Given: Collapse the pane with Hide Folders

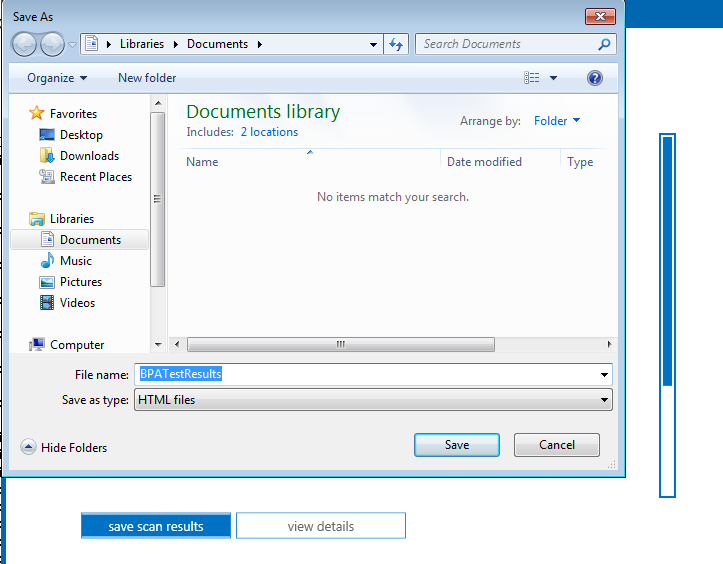Looking at the screenshot, I should coord(64,447).
